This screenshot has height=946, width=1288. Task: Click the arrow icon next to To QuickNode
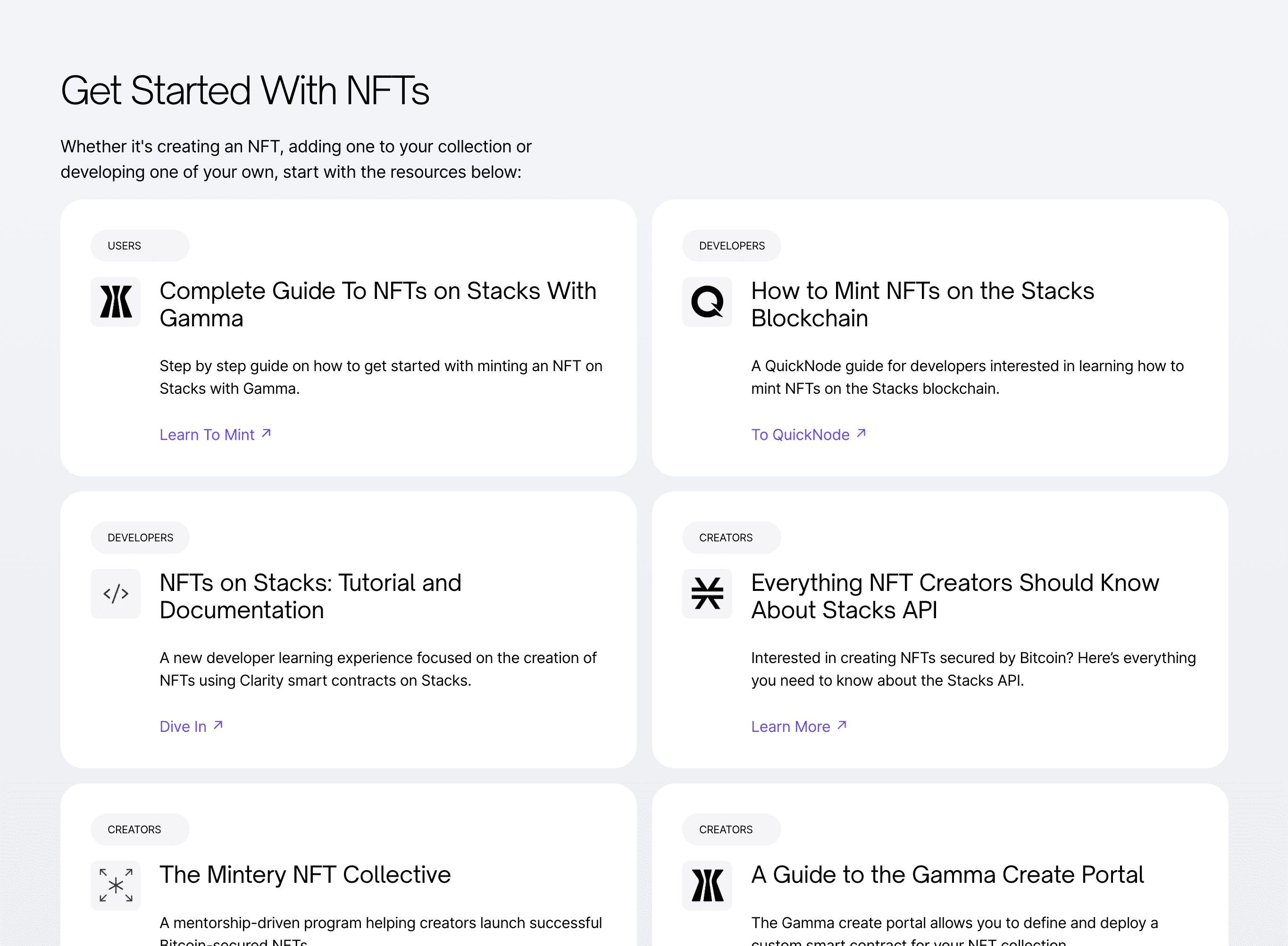(861, 433)
